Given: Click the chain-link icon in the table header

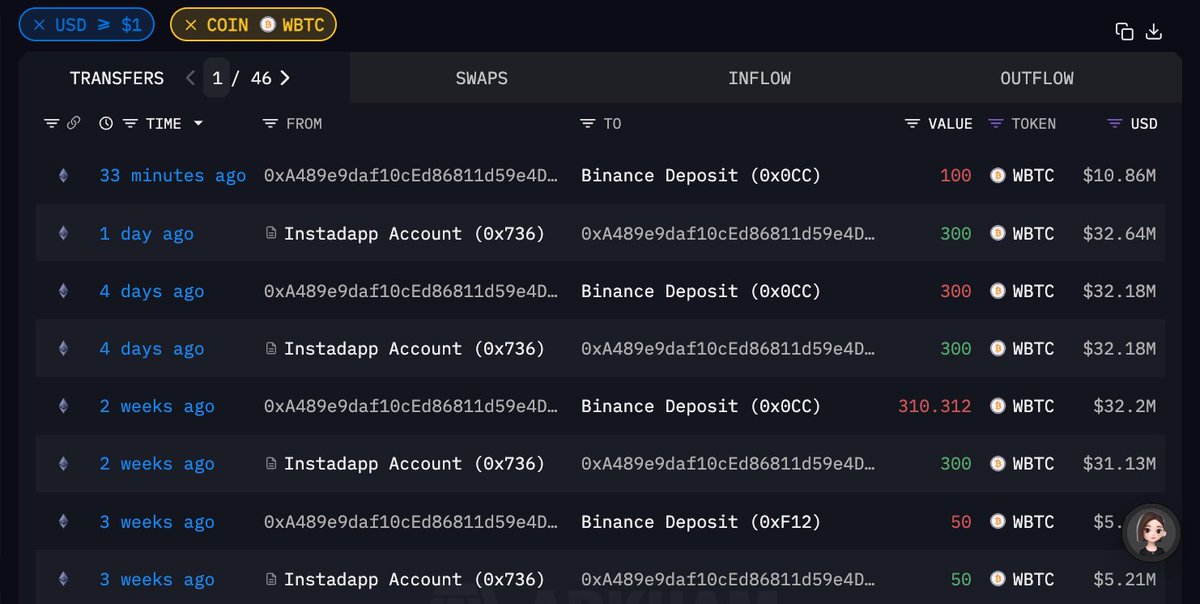Looking at the screenshot, I should (73, 123).
